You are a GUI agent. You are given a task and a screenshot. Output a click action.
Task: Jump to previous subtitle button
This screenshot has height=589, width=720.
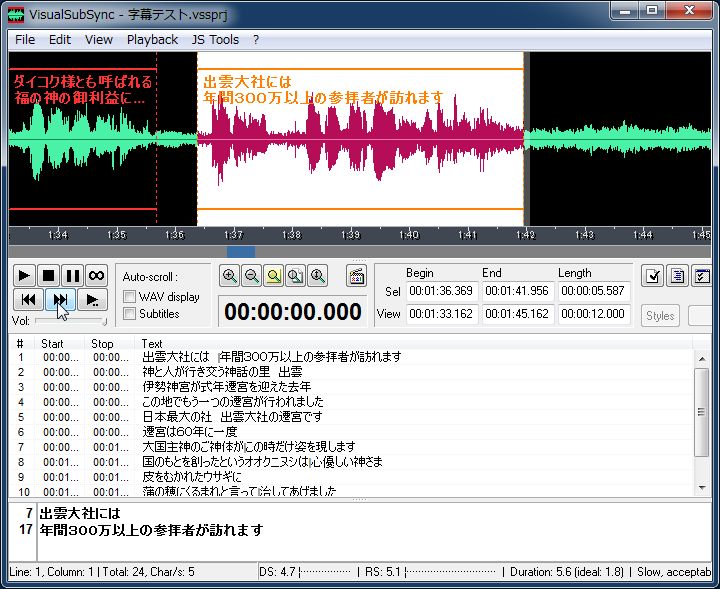pyautogui.click(x=28, y=300)
